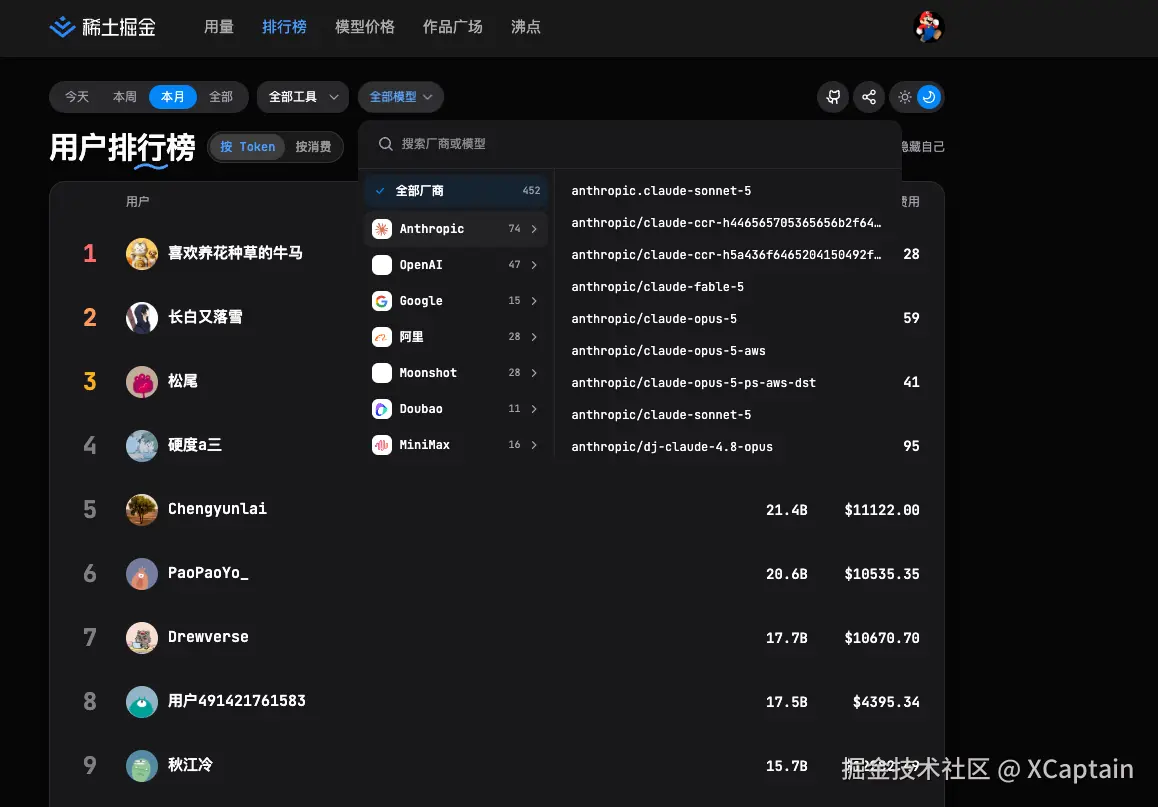The width and height of the screenshot is (1158, 807).
Task: Open the 沸点 nav item
Action: [x=526, y=27]
